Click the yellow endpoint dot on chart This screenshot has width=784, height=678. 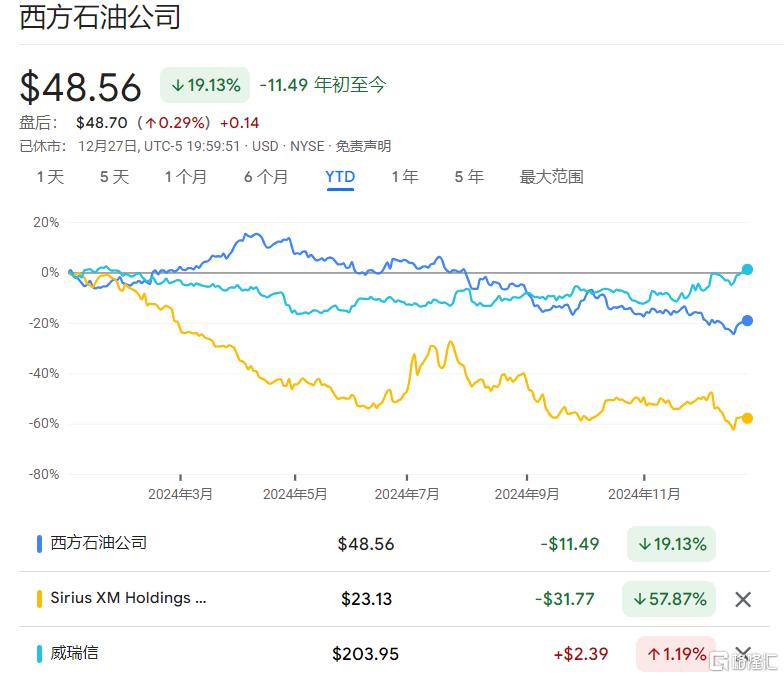tap(747, 418)
